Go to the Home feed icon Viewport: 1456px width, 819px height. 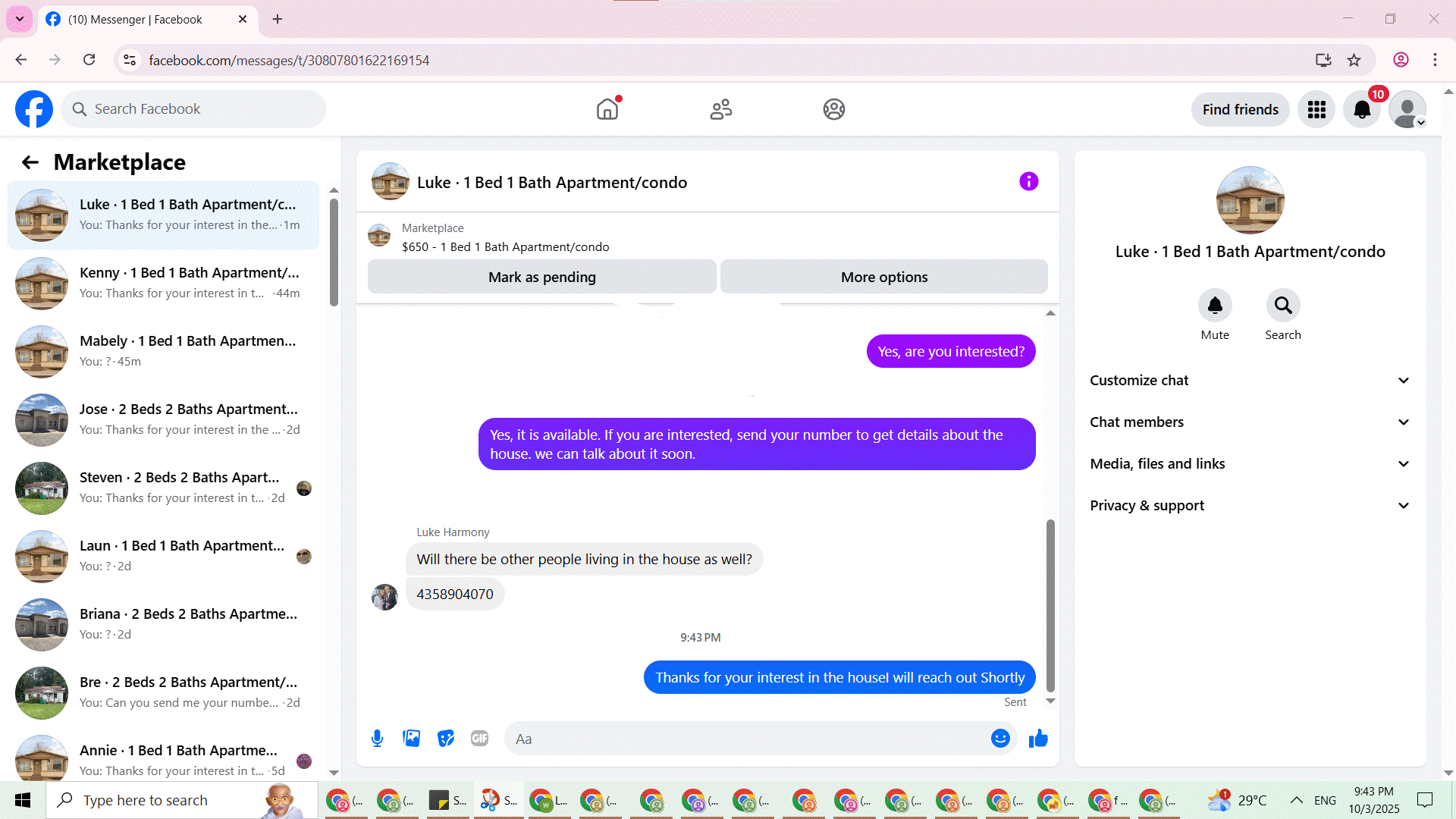tap(607, 109)
